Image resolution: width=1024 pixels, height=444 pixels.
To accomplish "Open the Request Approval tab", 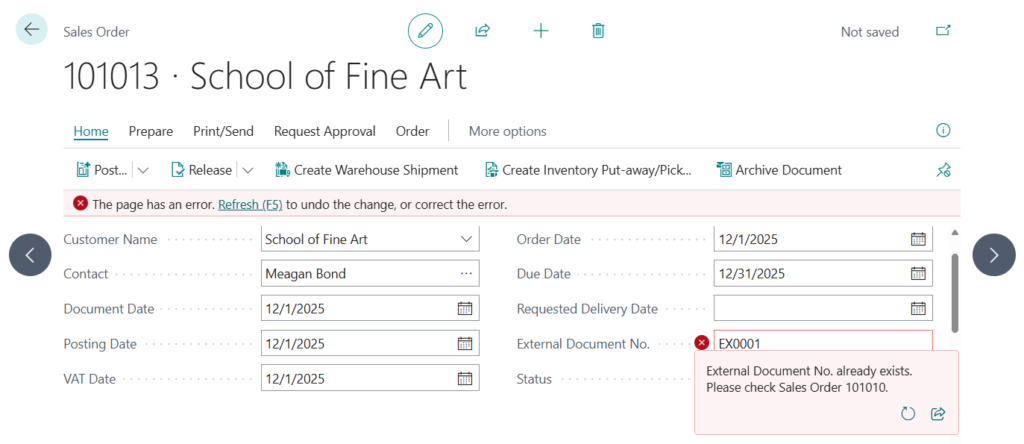I will tap(324, 131).
